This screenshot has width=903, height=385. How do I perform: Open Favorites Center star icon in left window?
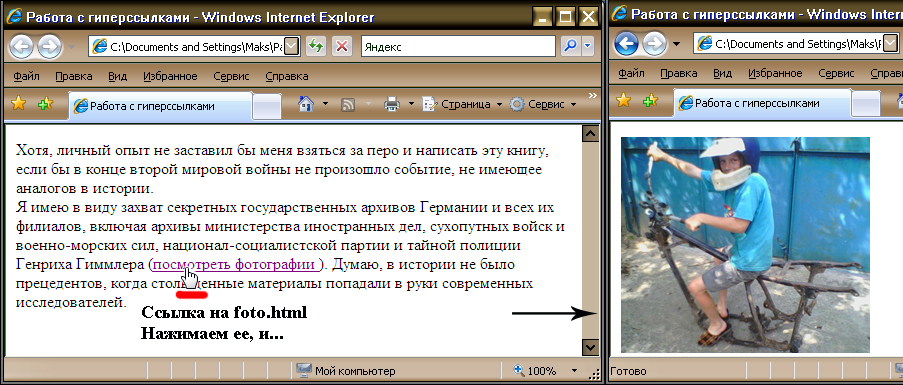pyautogui.click(x=18, y=104)
